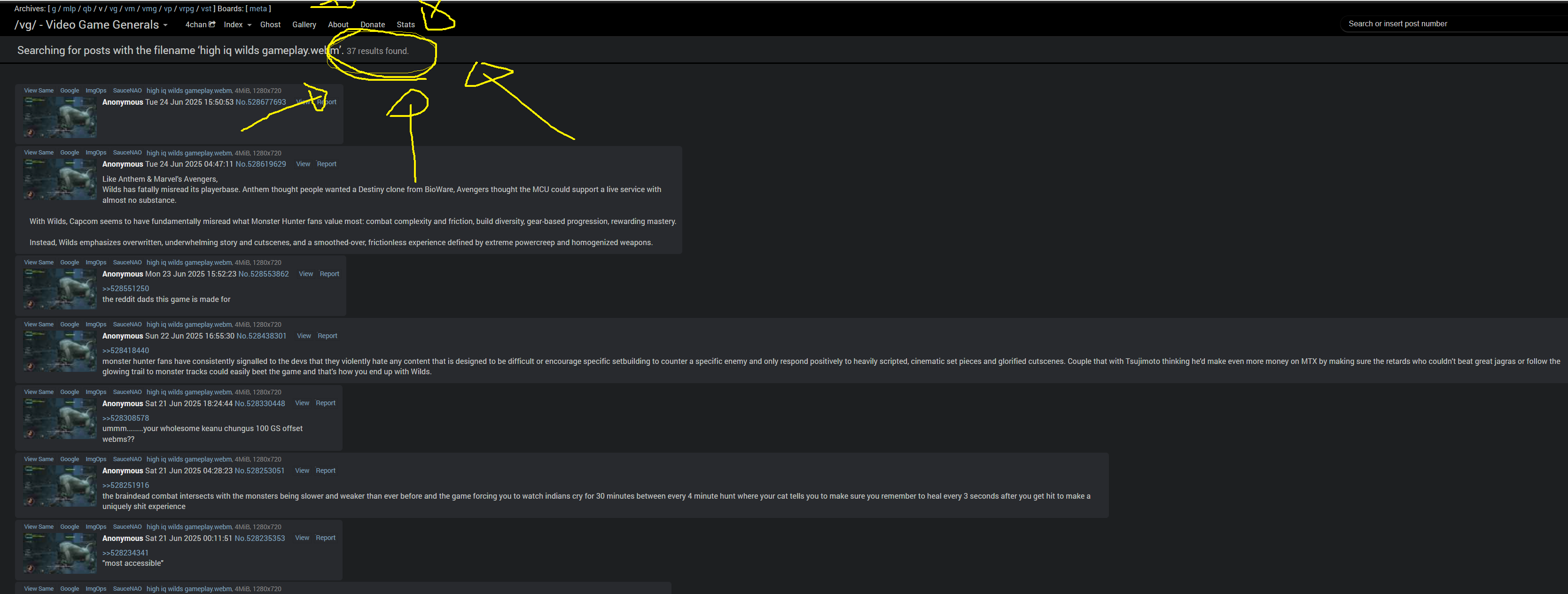The height and width of the screenshot is (594, 1568).
Task: Open webm thumbnail of post 528619629
Action: point(60,179)
